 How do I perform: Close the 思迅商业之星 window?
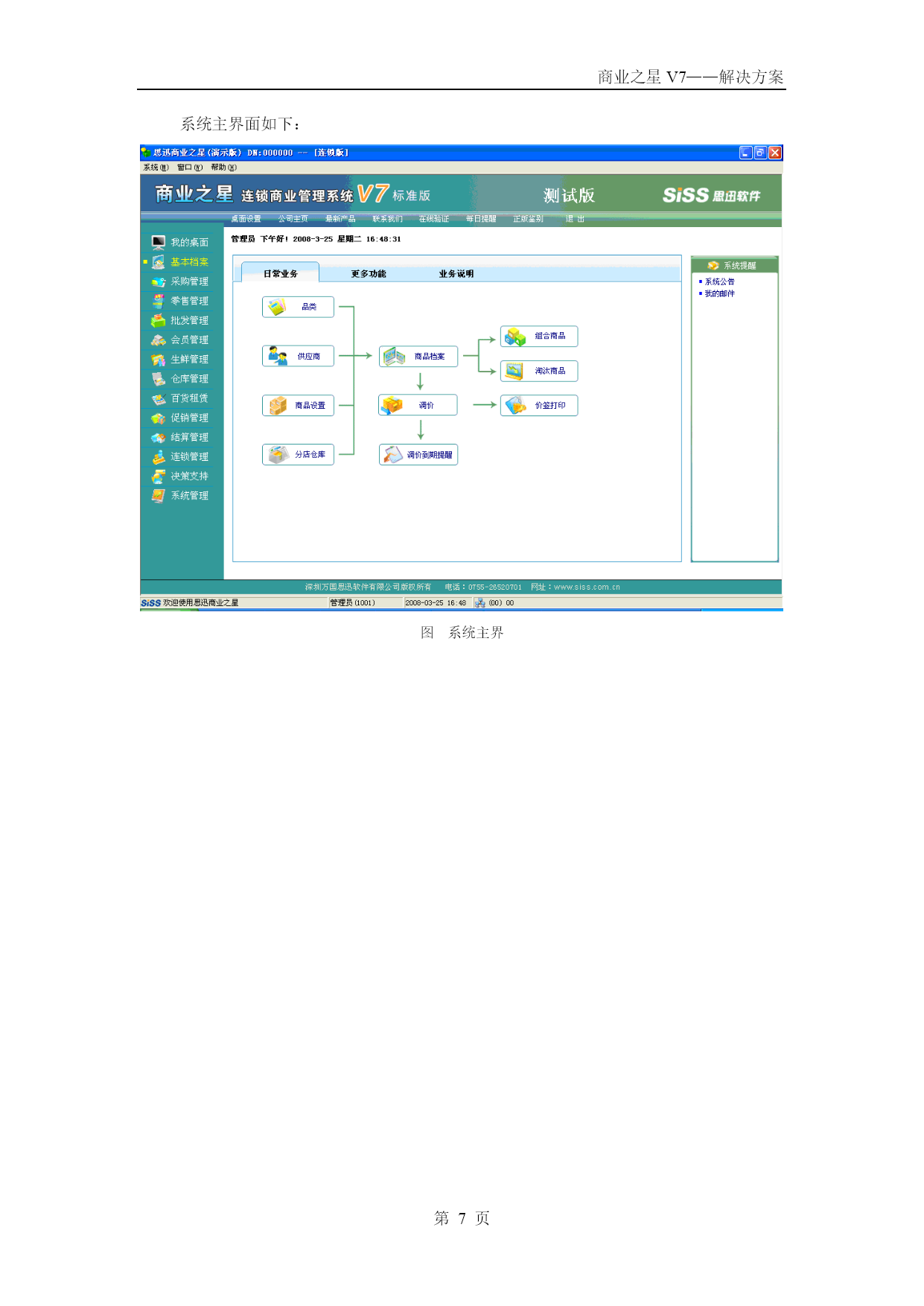(775, 153)
